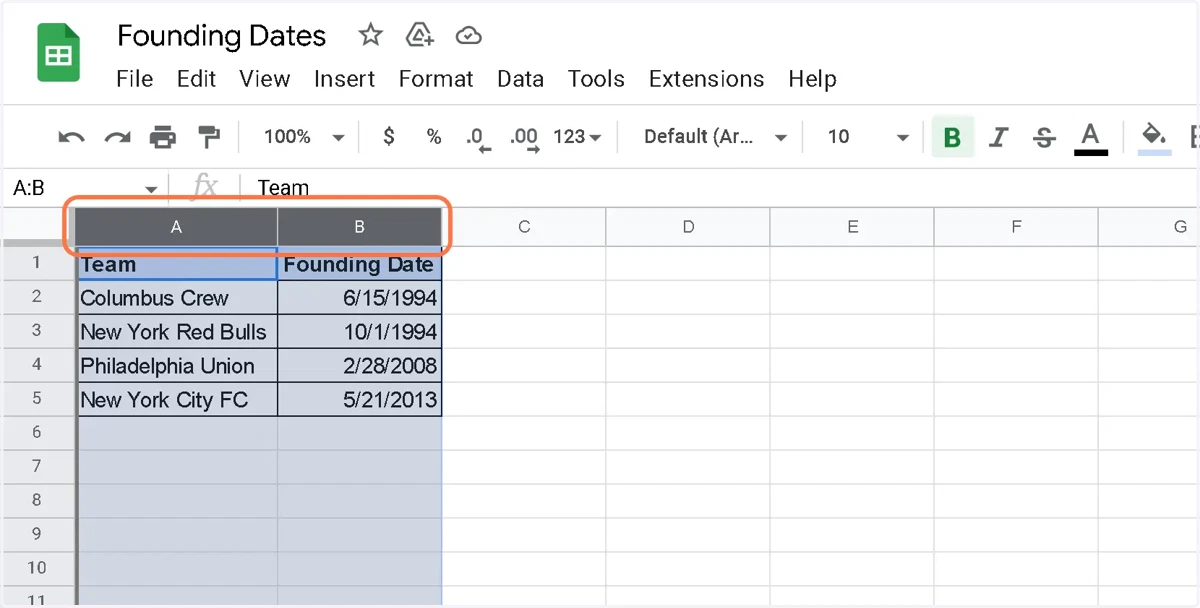Toggle strikethrough formatting
Screen dimensions: 1200x608
(1044, 137)
